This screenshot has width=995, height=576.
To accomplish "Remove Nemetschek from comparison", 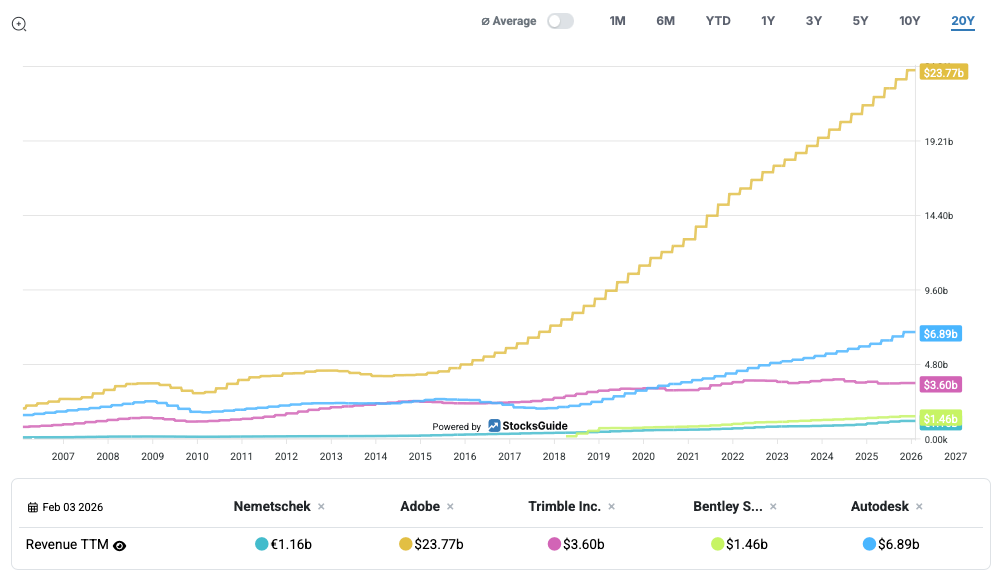I will coord(321,507).
